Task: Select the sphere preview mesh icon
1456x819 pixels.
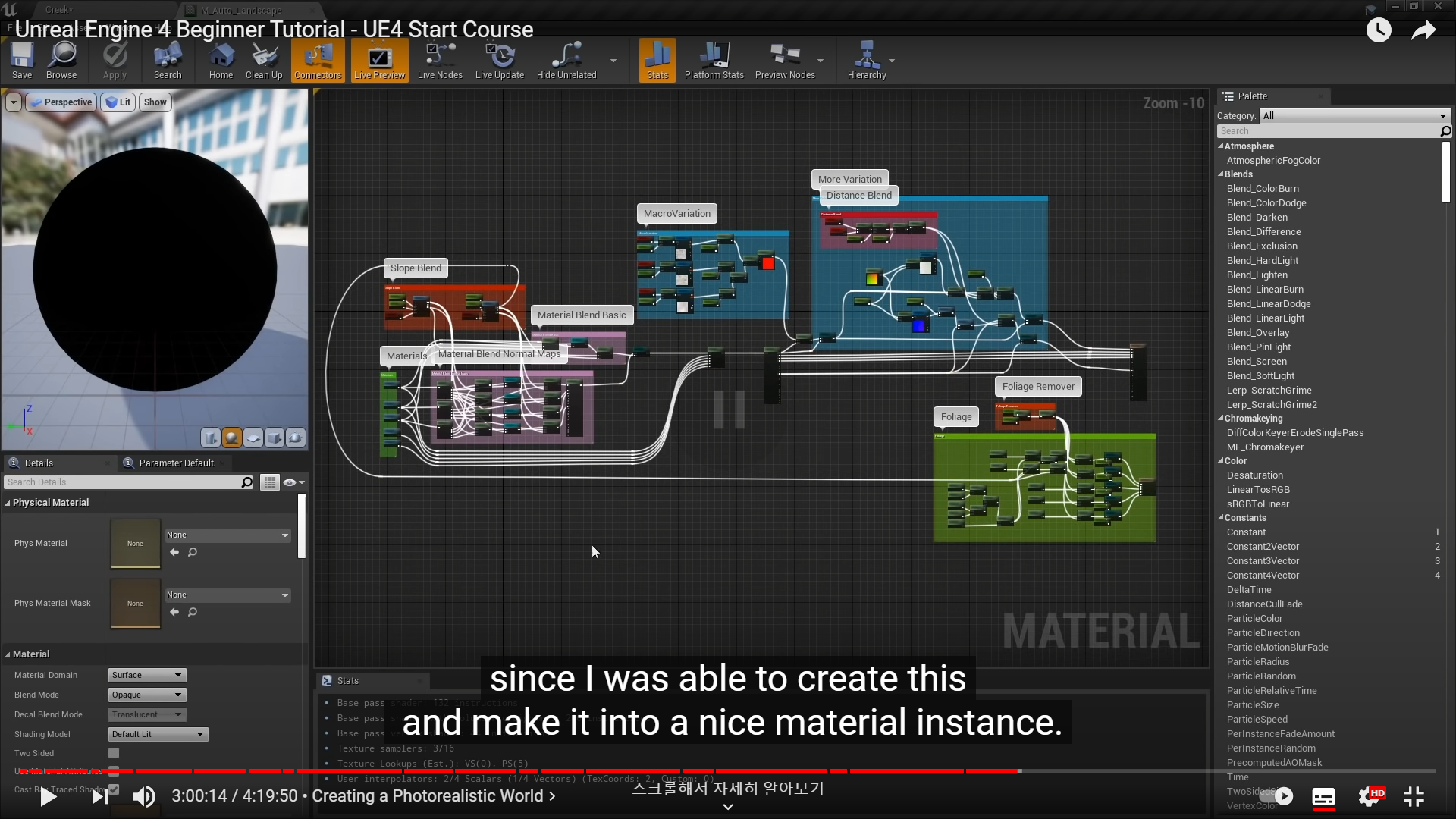Action: point(232,438)
